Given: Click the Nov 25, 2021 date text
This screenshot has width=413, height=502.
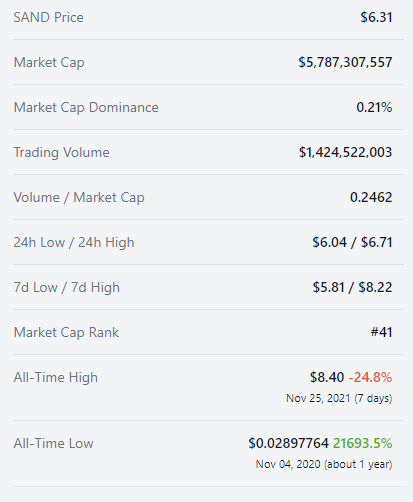Looking at the screenshot, I should pyautogui.click(x=318, y=398).
